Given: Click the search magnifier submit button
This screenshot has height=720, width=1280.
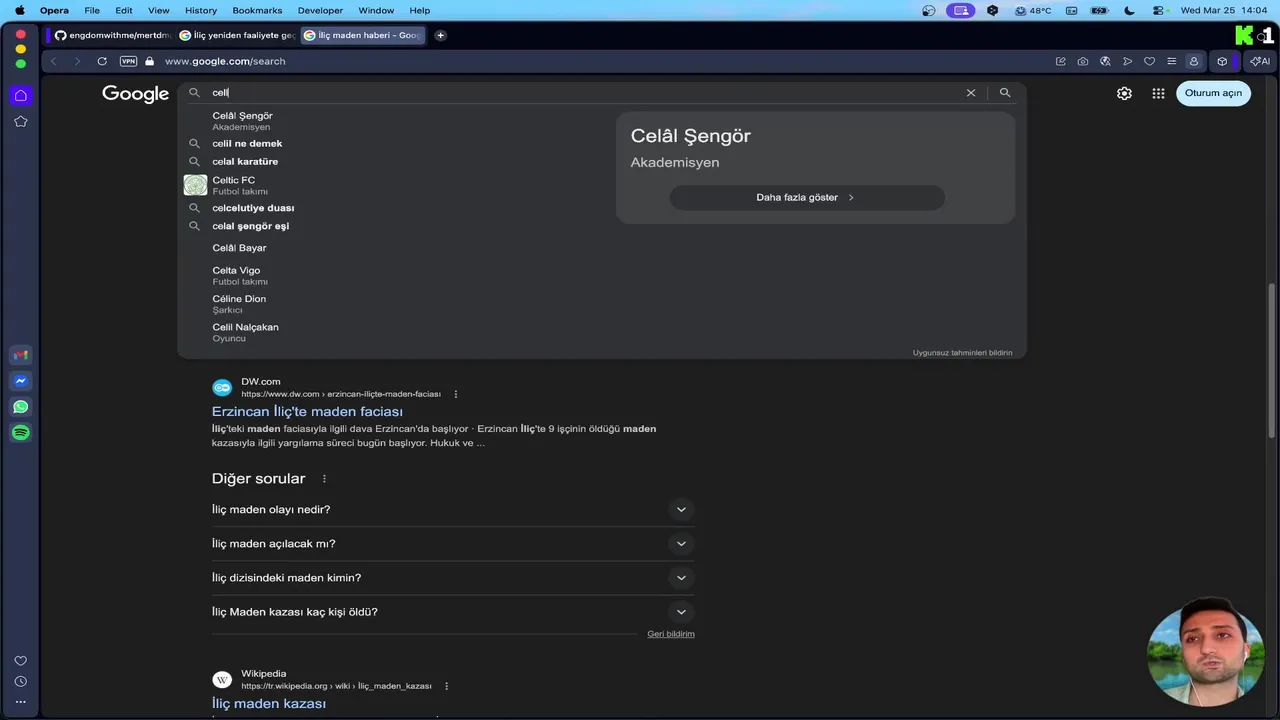Looking at the screenshot, I should pos(1005,93).
